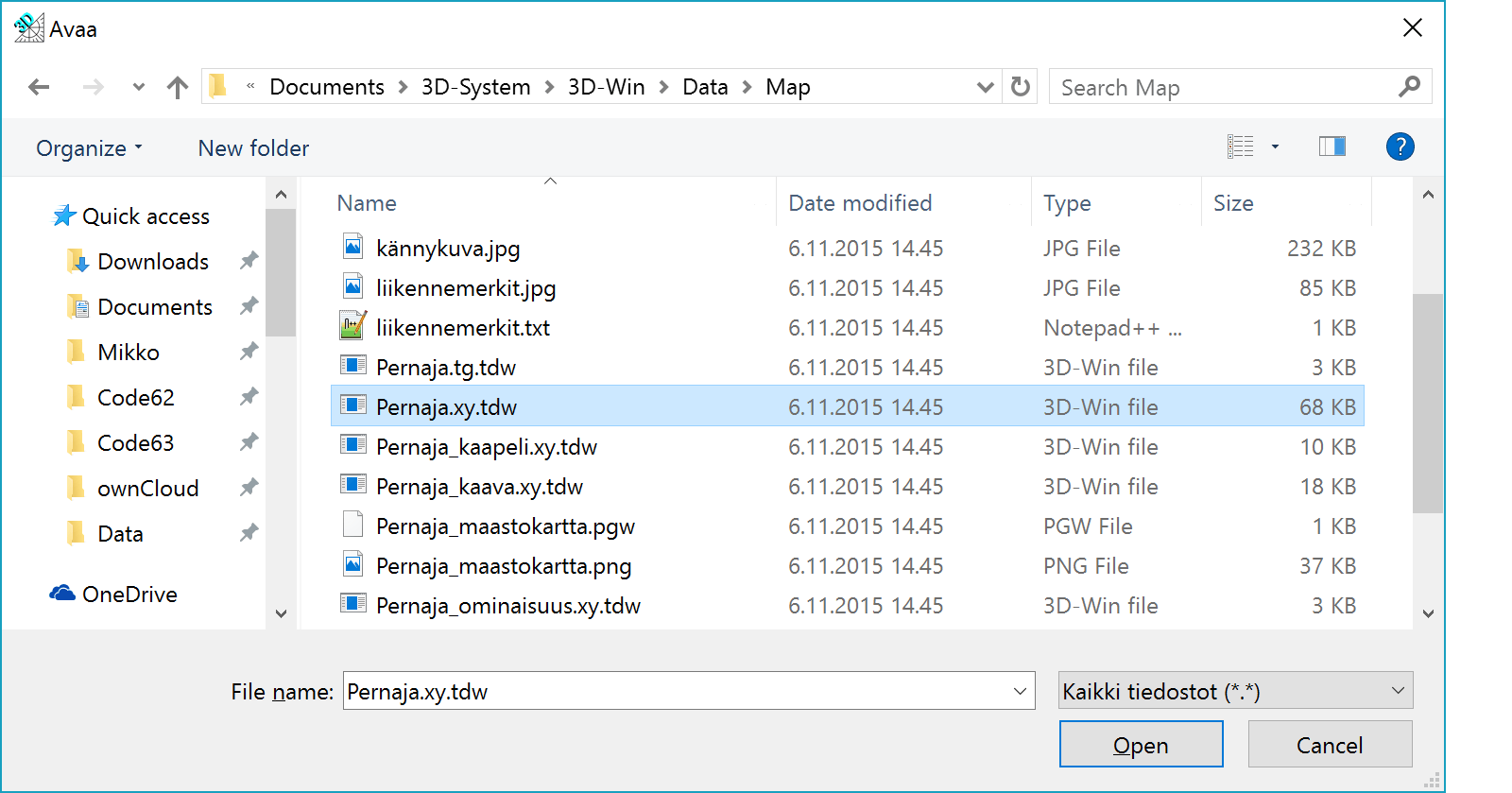Toggle the preview pane
This screenshot has width=1512, height=793.
1332,147
